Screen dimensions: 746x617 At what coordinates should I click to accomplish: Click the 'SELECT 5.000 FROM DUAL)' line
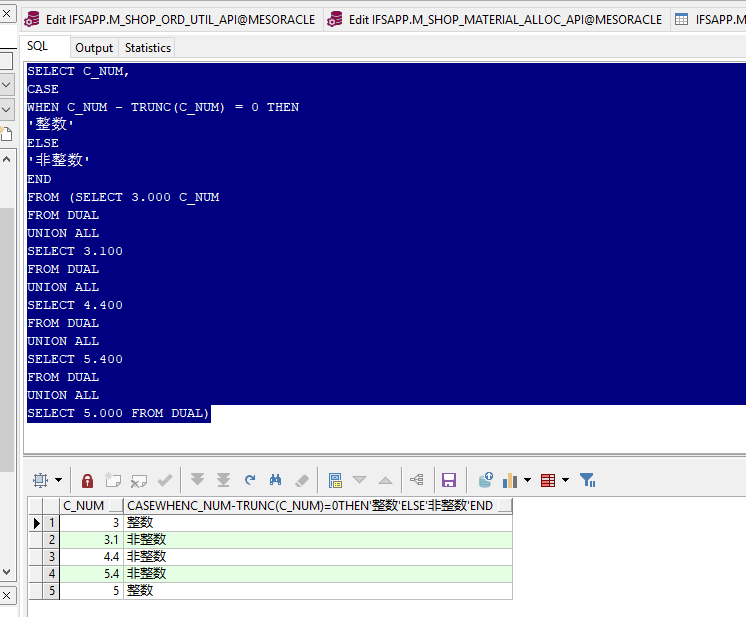point(118,413)
